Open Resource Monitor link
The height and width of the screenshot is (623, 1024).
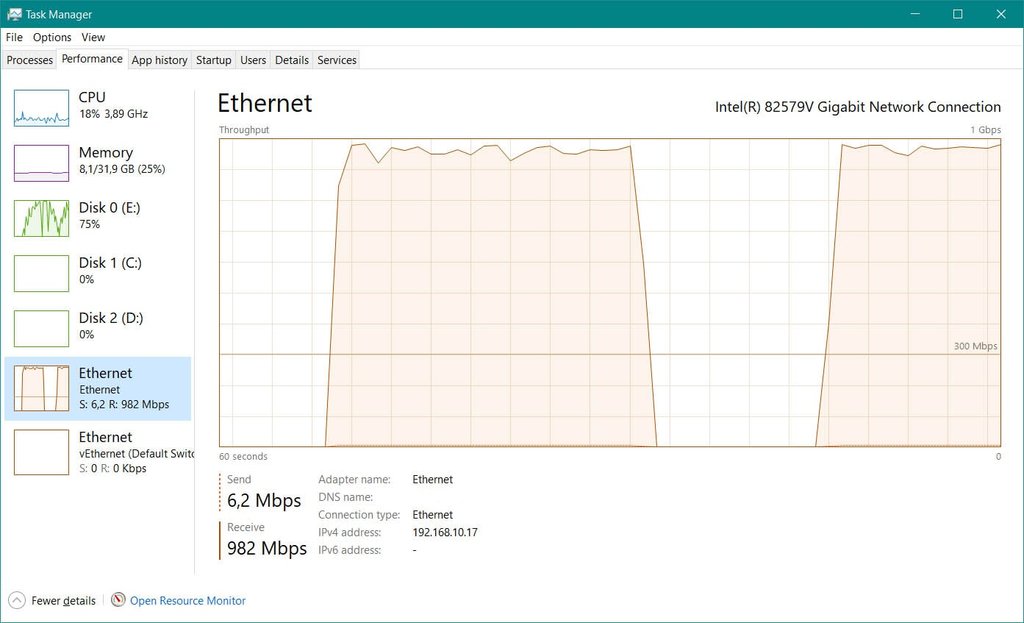point(188,601)
